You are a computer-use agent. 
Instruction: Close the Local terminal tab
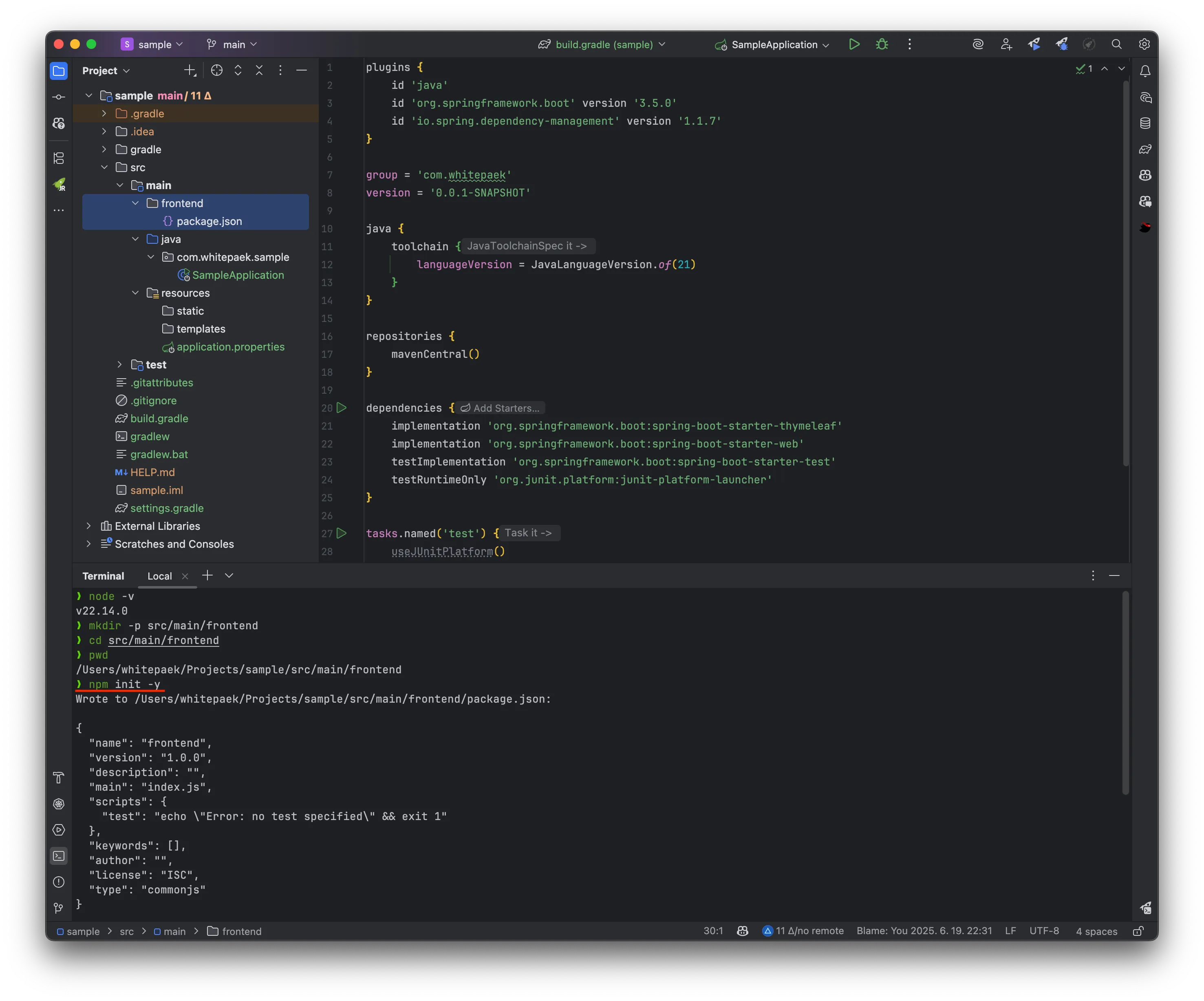pyautogui.click(x=185, y=576)
